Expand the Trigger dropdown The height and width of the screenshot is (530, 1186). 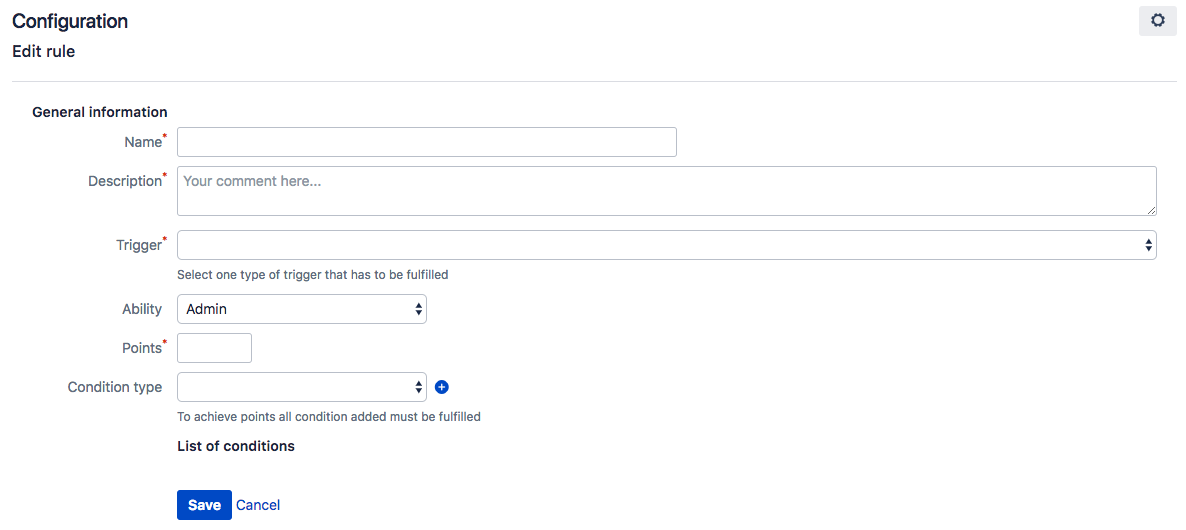[666, 245]
